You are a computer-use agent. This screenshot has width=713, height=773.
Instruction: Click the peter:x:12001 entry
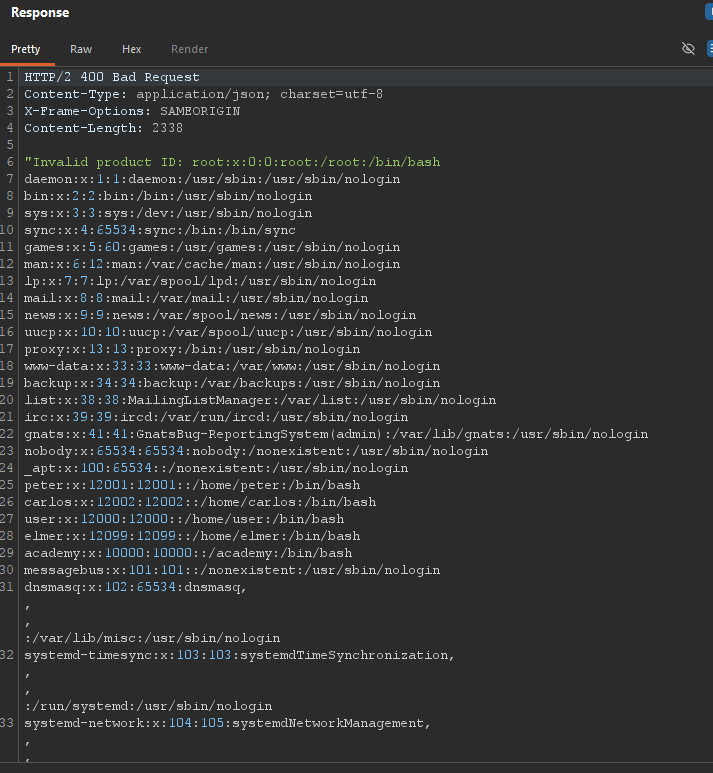pos(192,485)
